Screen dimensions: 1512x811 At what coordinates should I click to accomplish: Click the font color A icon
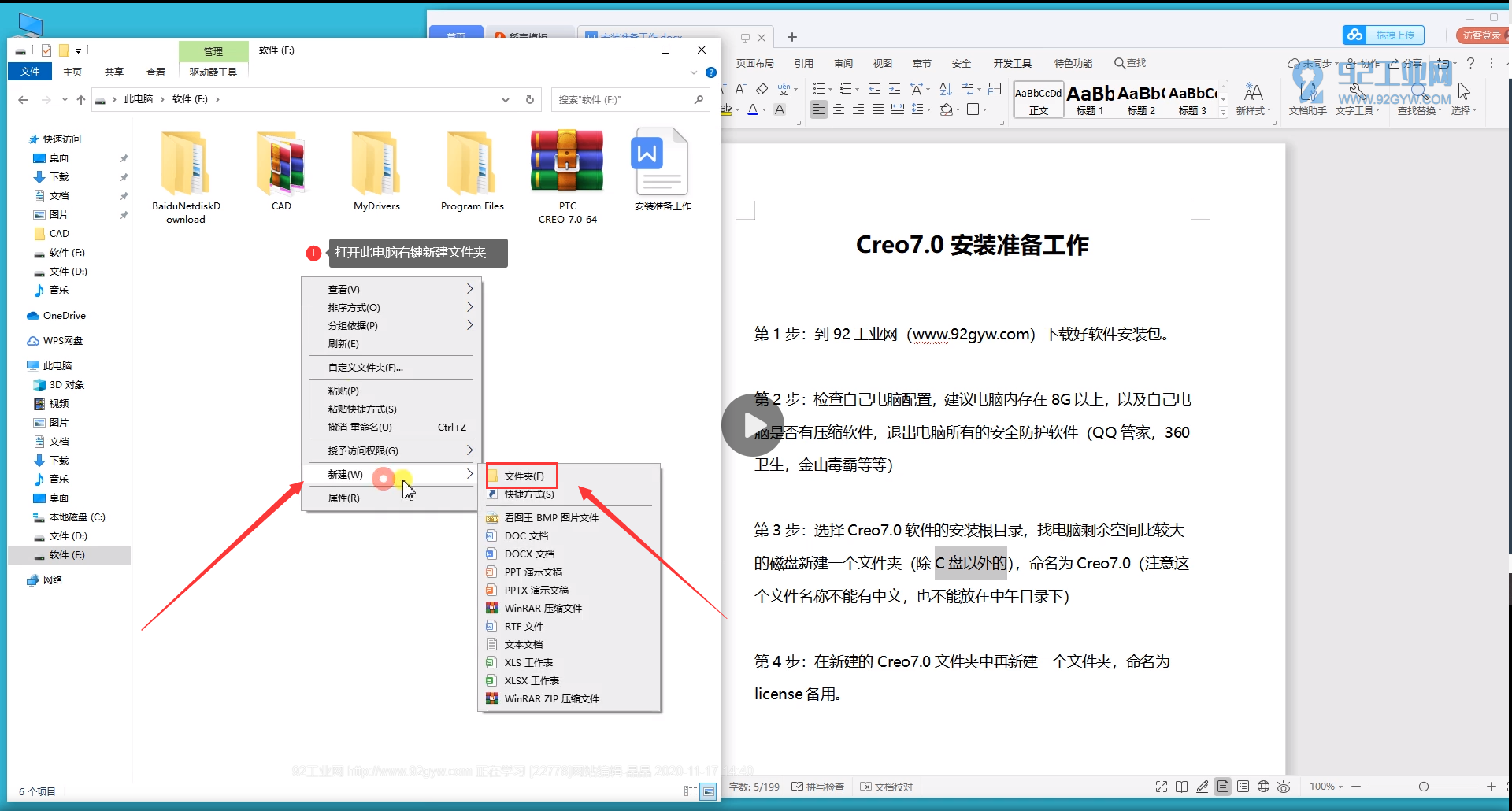[x=753, y=109]
